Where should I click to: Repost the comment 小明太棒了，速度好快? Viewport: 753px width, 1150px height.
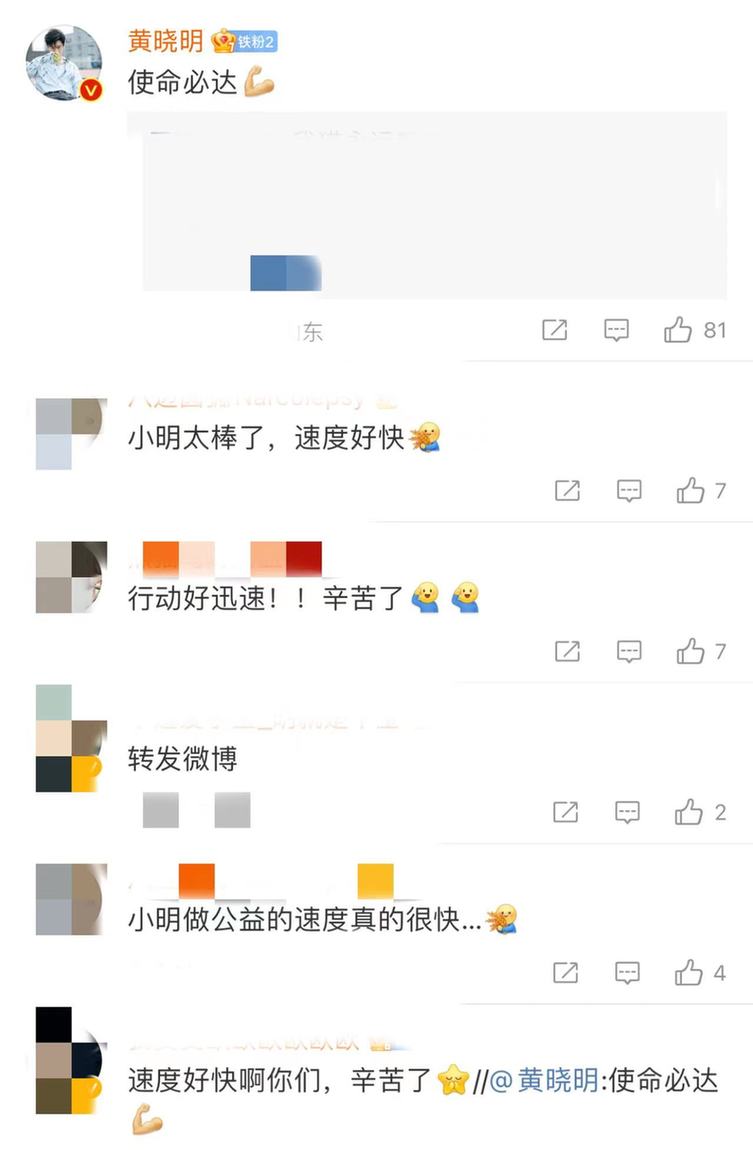click(567, 490)
